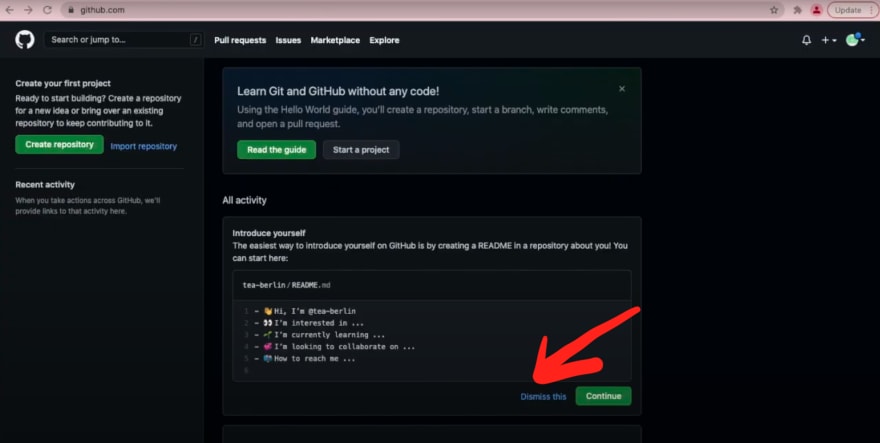Image resolution: width=880 pixels, height=443 pixels.
Task: Click the "Create your first project" heading
Action: [63, 83]
